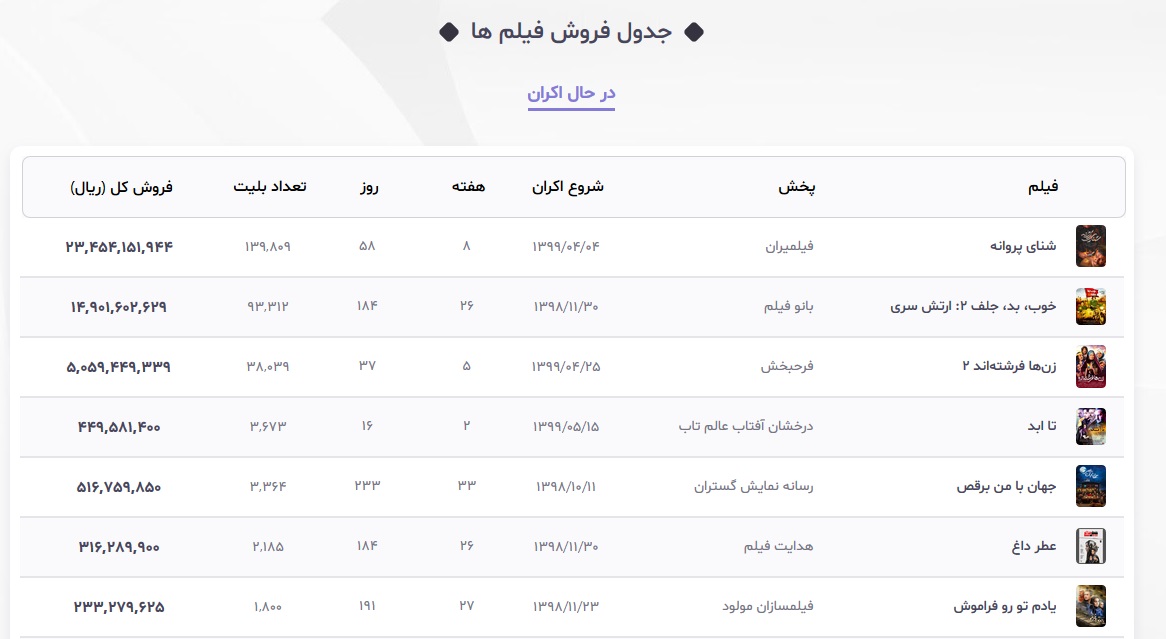The height and width of the screenshot is (639, 1166).
Task: Click the release date ۱۳۹۸/۱۰/۱۱
Action: [566, 487]
